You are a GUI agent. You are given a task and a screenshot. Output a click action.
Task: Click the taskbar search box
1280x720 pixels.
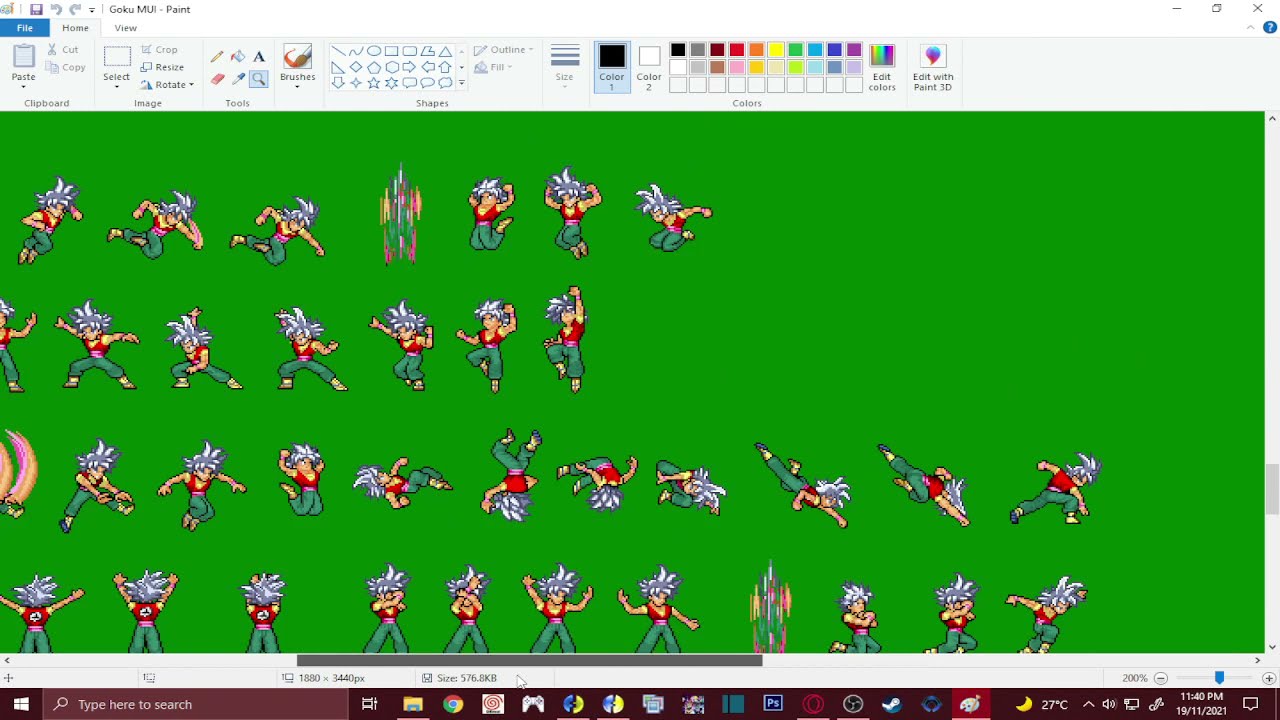point(196,704)
